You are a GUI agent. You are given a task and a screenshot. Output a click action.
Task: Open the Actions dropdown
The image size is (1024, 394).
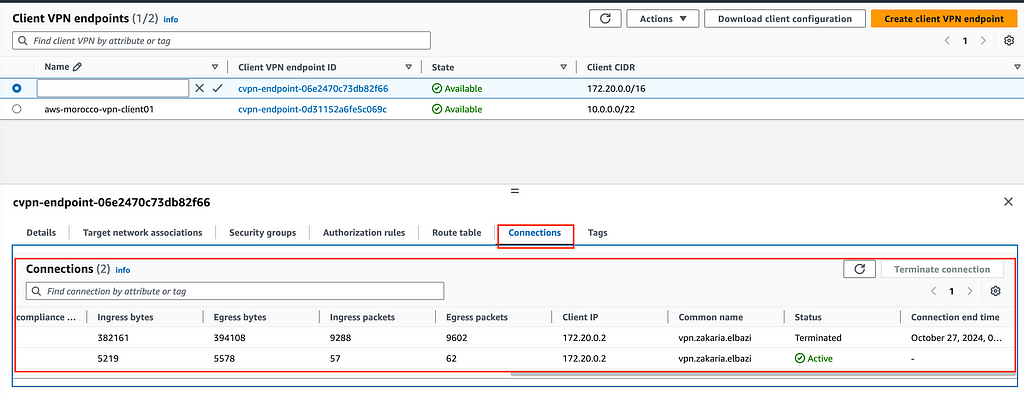pos(663,18)
